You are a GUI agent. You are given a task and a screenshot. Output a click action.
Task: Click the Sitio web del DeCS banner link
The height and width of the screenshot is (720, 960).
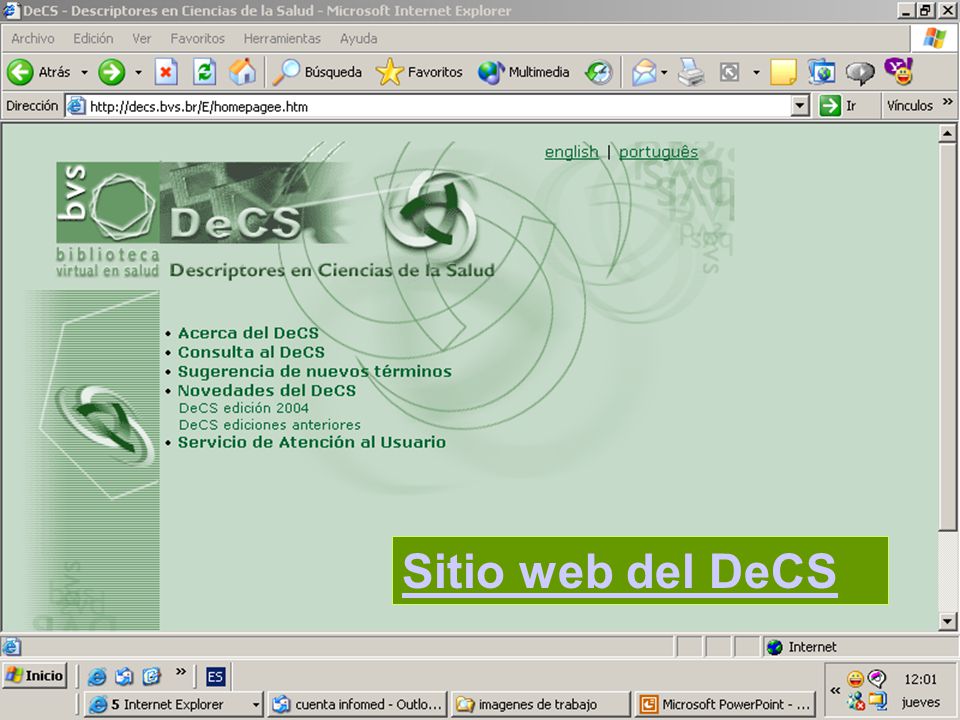point(620,571)
